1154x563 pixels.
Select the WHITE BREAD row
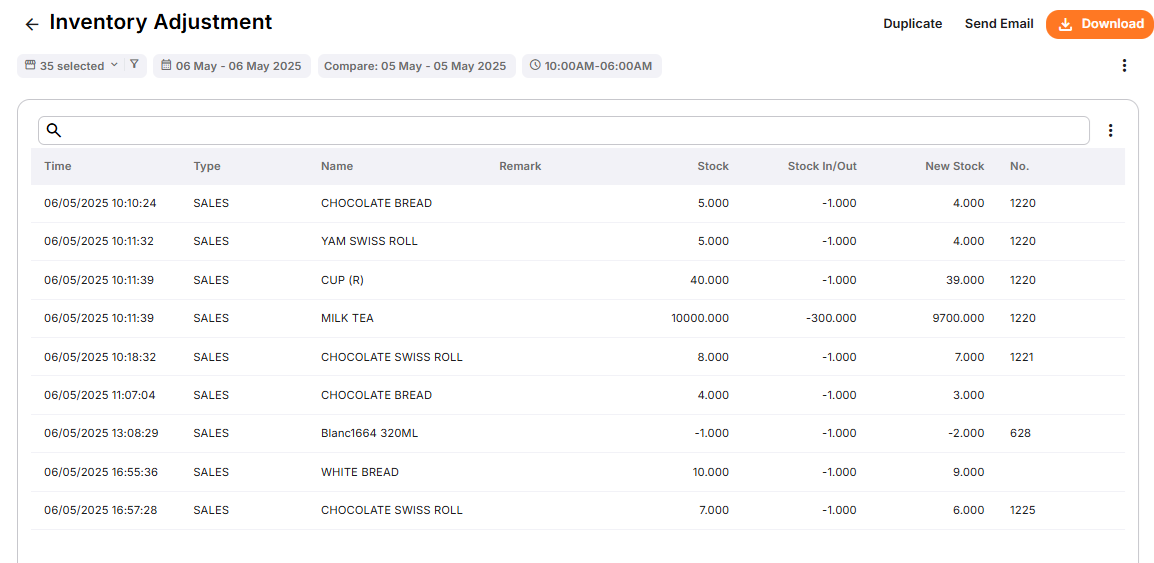[360, 472]
